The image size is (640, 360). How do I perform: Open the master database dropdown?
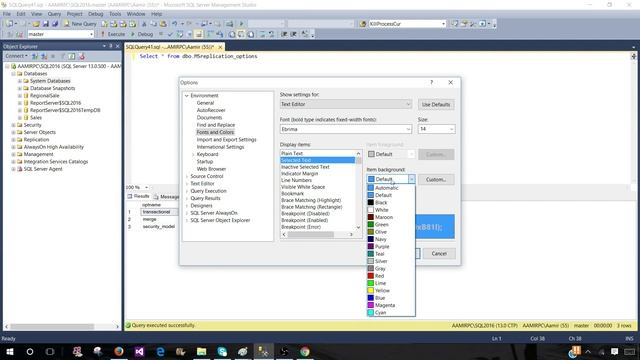point(61,34)
